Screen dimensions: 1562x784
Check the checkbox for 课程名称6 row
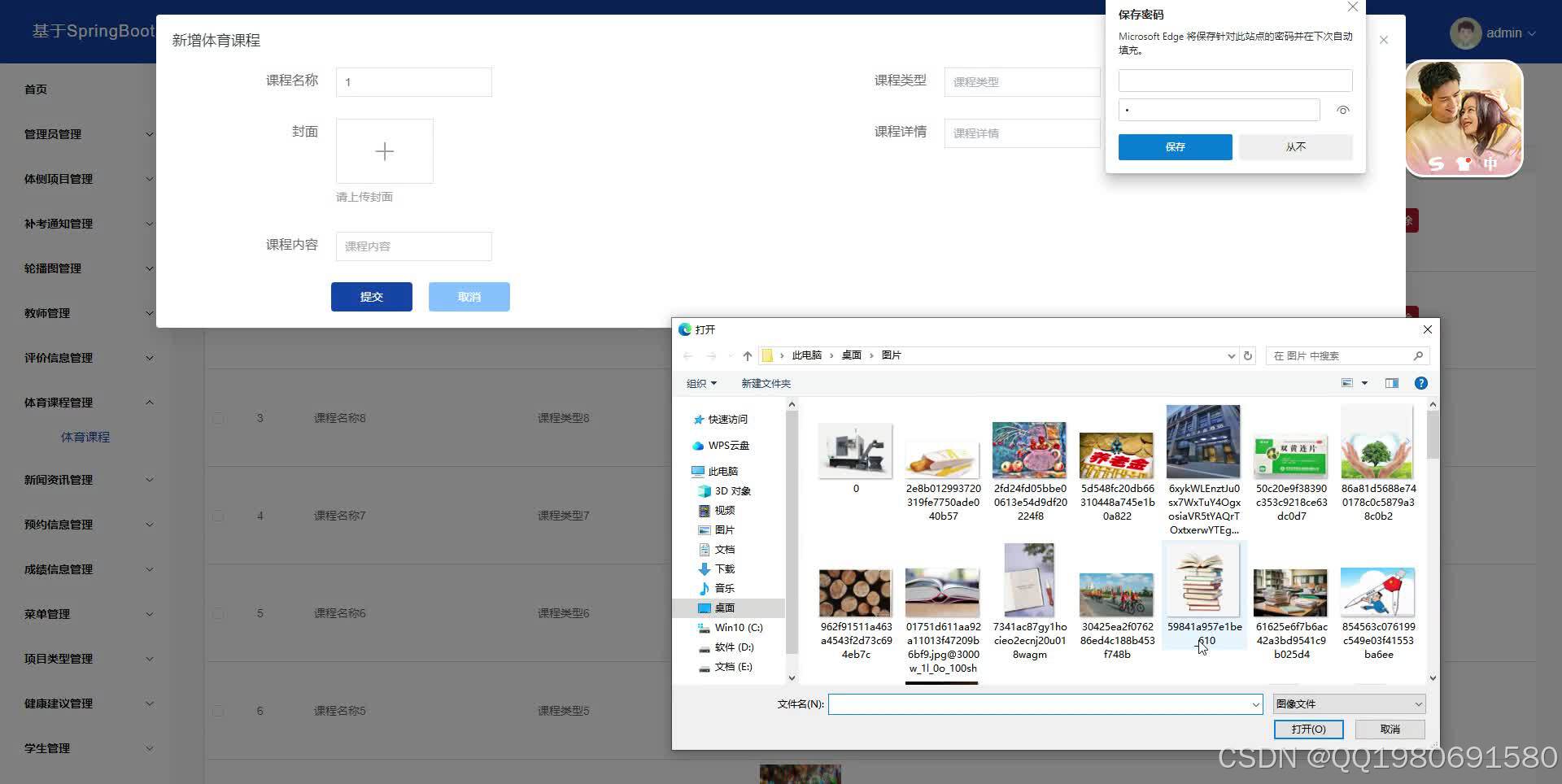[218, 613]
